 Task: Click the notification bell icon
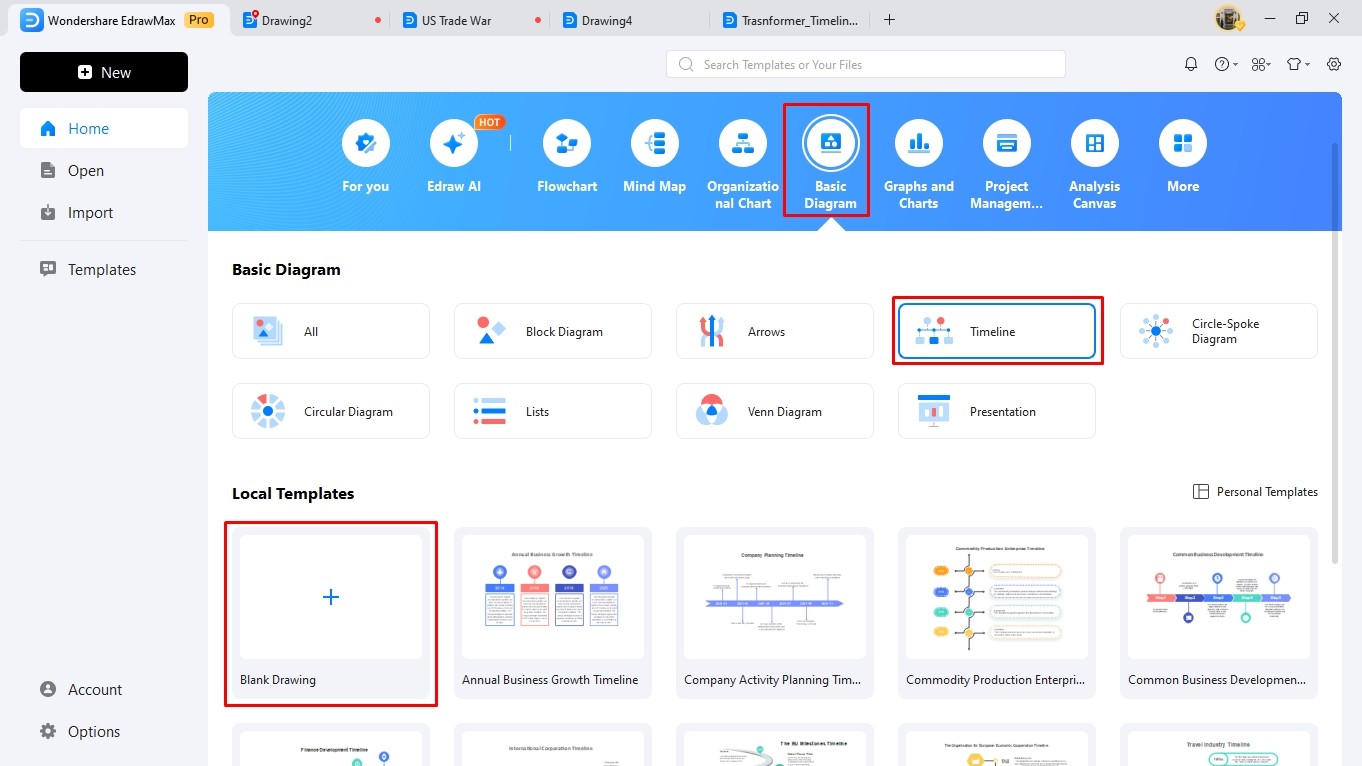(x=1191, y=64)
